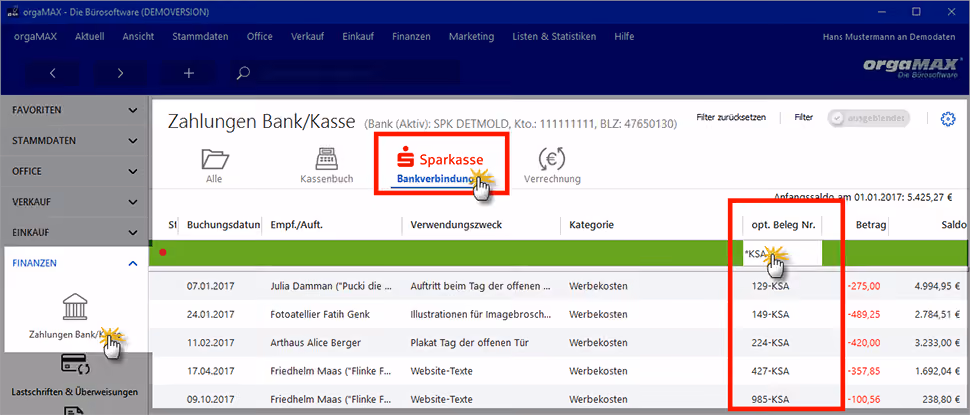970x415 pixels.
Task: Open the Einkauf menu
Action: click(358, 36)
